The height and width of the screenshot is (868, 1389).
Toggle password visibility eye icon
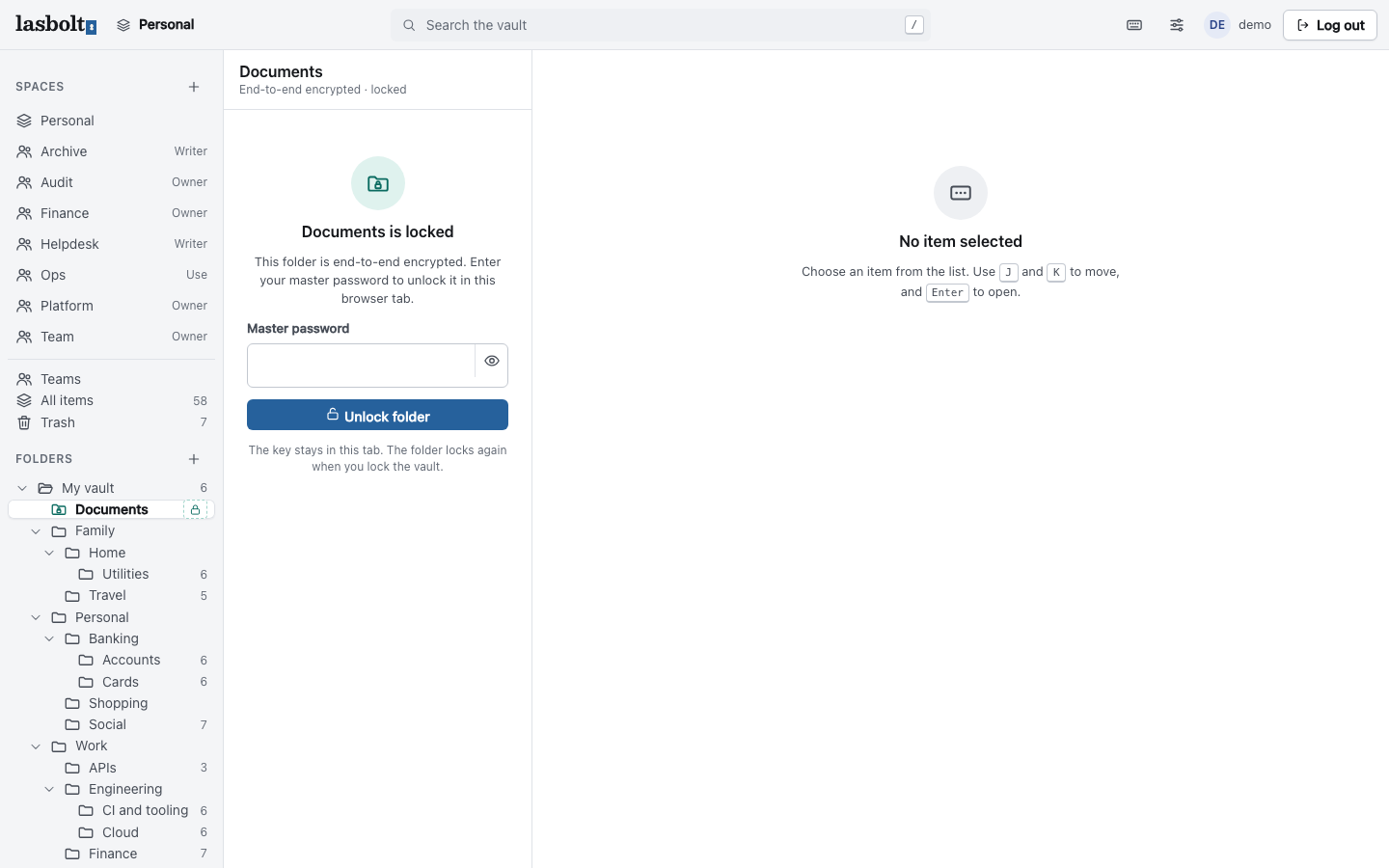(x=492, y=361)
